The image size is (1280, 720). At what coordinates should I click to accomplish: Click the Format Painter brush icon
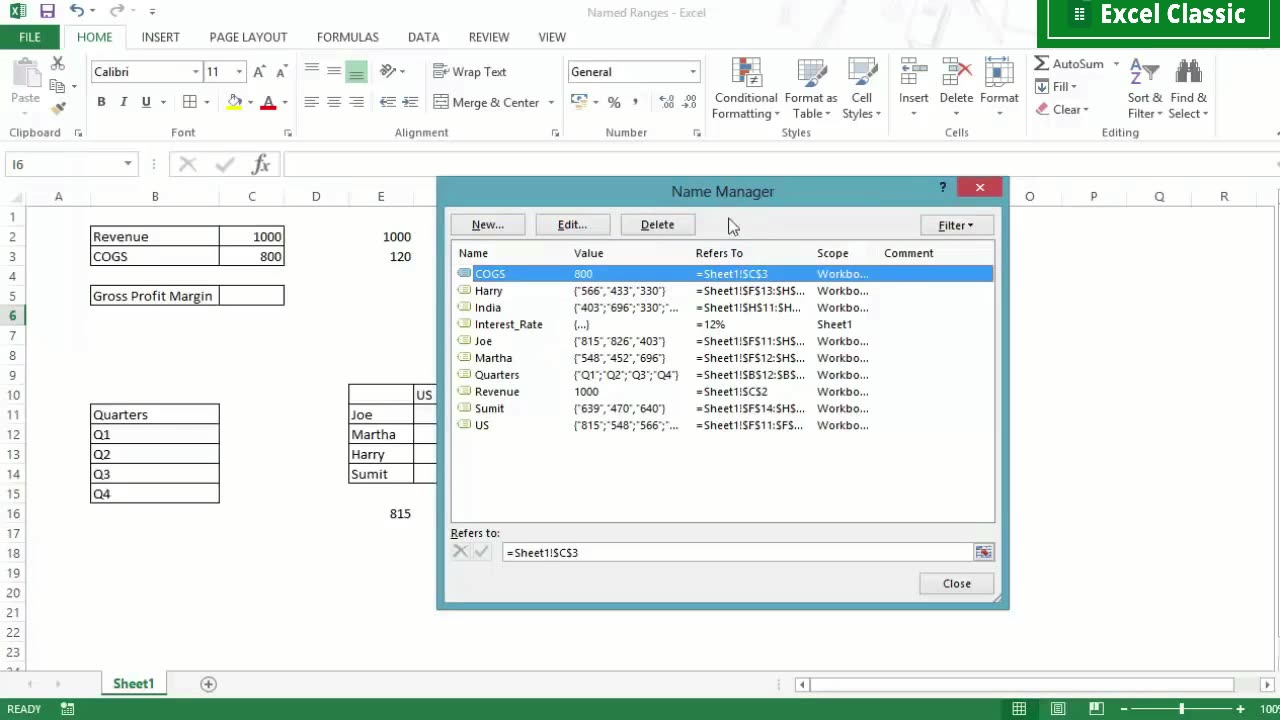57,108
